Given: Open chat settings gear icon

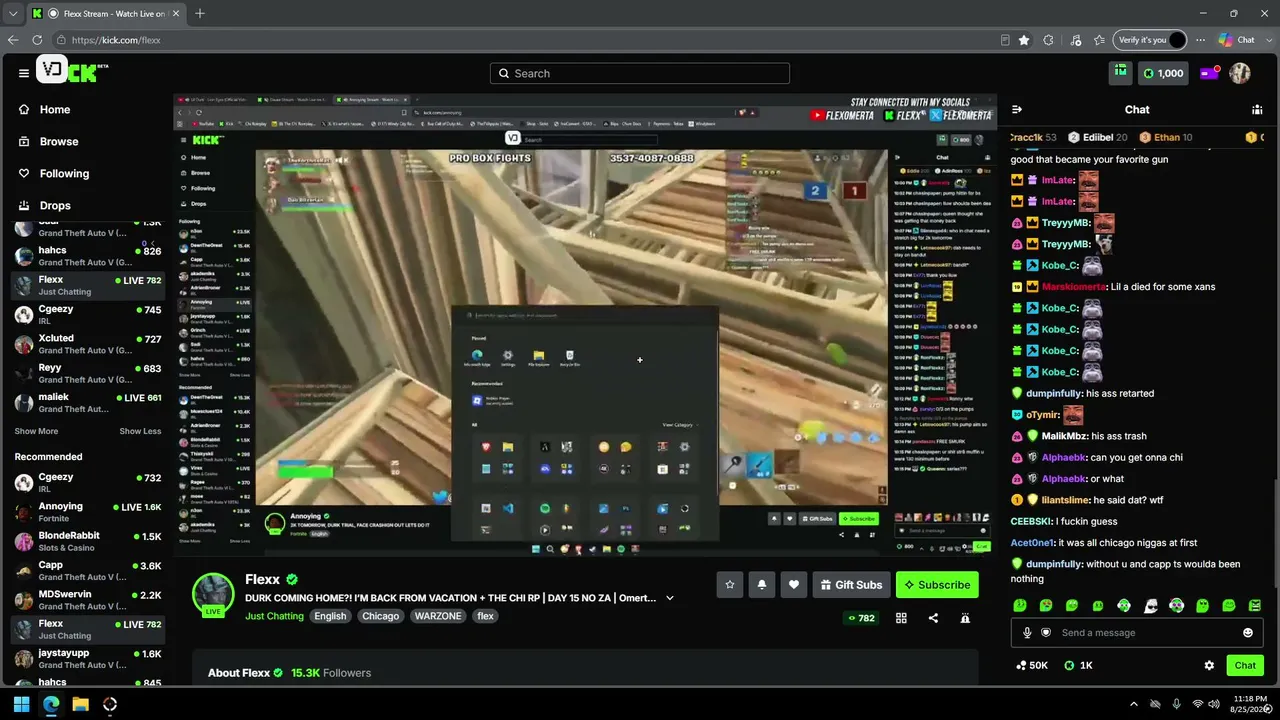Looking at the screenshot, I should 1209,665.
